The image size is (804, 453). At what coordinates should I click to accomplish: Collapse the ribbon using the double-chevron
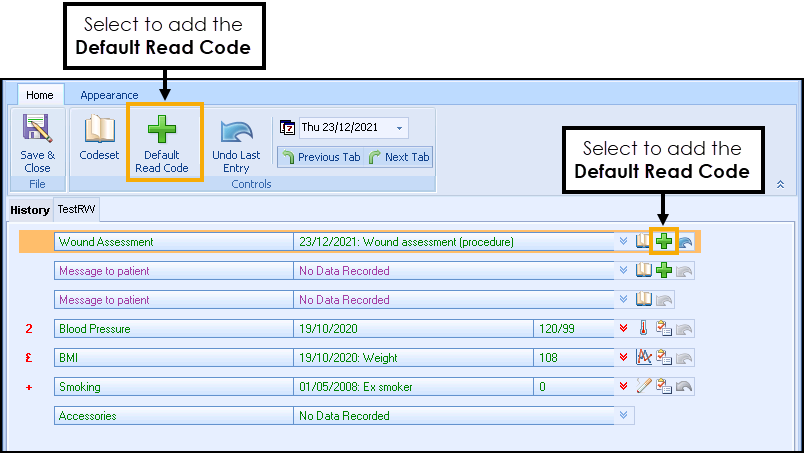(x=778, y=184)
